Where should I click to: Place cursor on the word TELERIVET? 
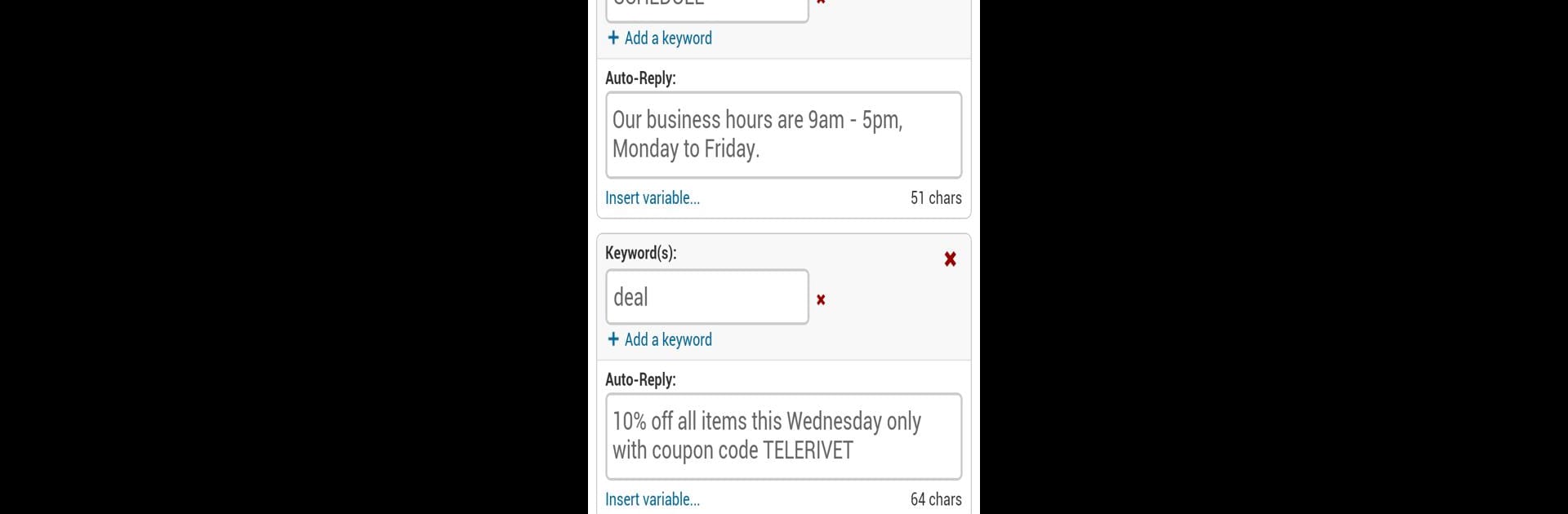808,450
